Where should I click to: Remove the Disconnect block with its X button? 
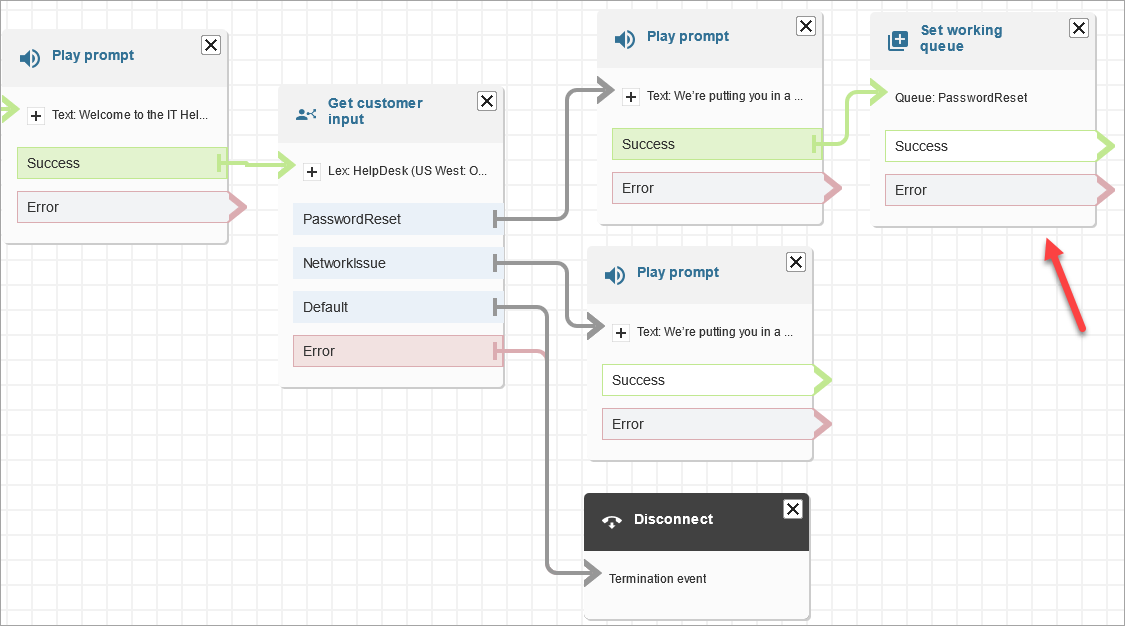pyautogui.click(x=792, y=509)
